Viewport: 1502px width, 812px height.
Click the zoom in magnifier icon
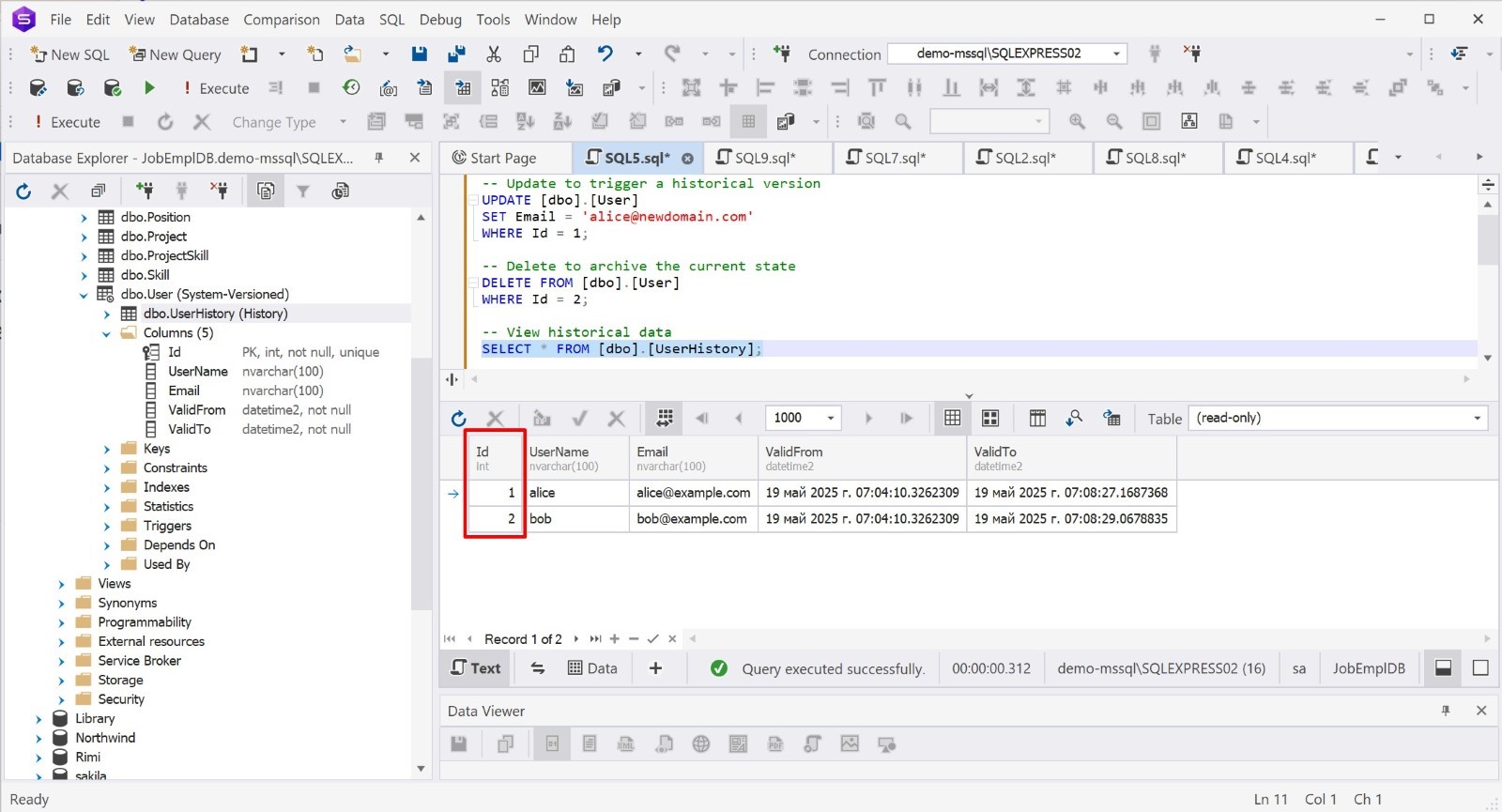(1077, 122)
